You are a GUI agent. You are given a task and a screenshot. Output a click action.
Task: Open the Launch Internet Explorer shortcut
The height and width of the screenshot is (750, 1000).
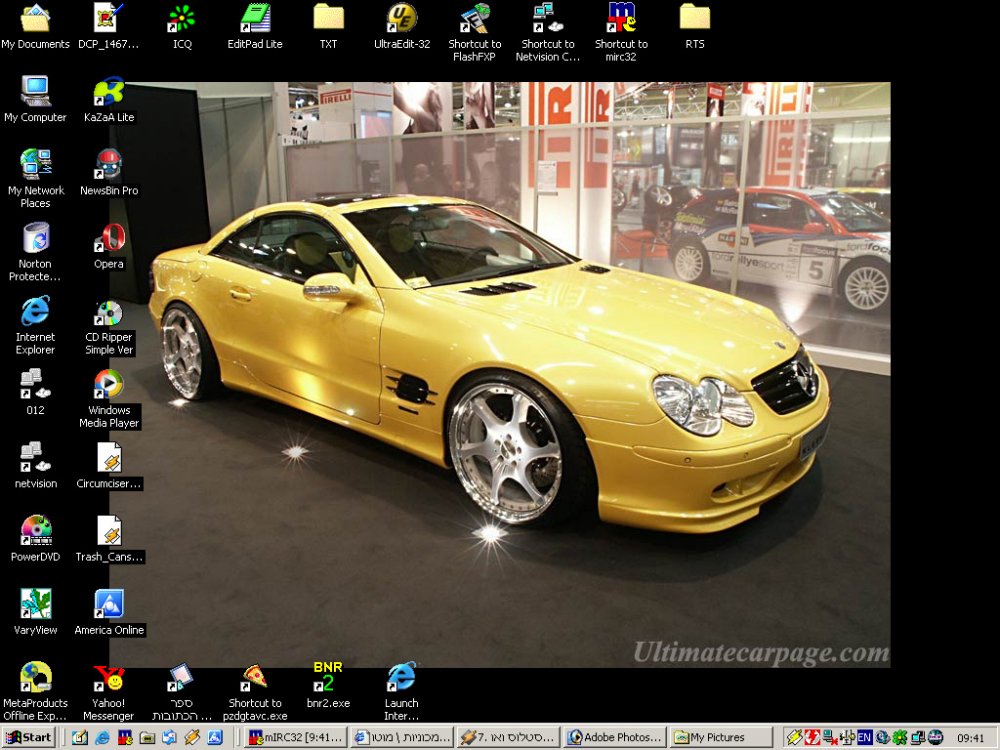pyautogui.click(x=402, y=692)
